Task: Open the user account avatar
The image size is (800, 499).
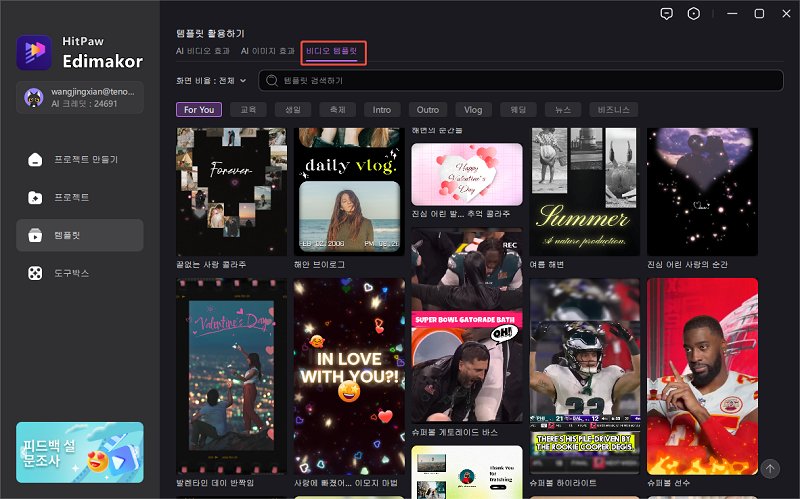Action: tap(34, 97)
